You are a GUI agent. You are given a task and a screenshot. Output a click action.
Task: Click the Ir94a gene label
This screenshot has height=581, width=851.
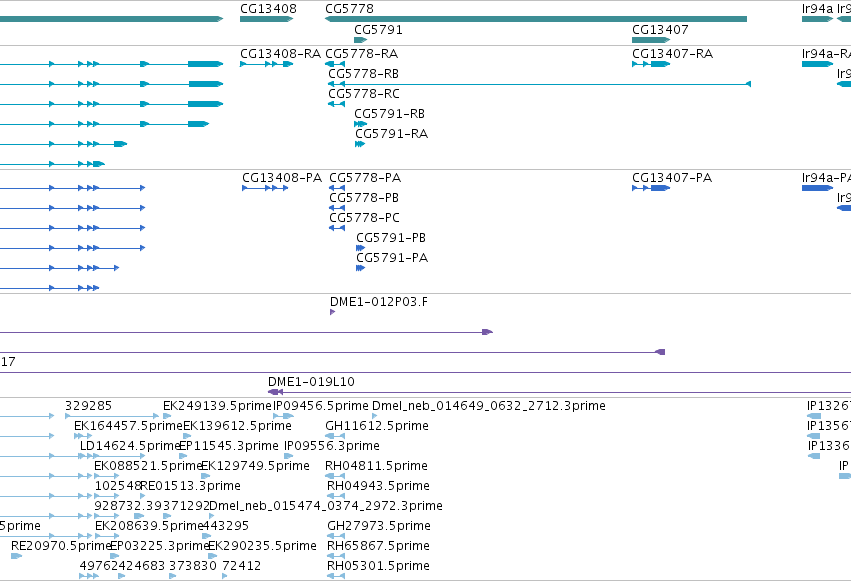tap(817, 9)
